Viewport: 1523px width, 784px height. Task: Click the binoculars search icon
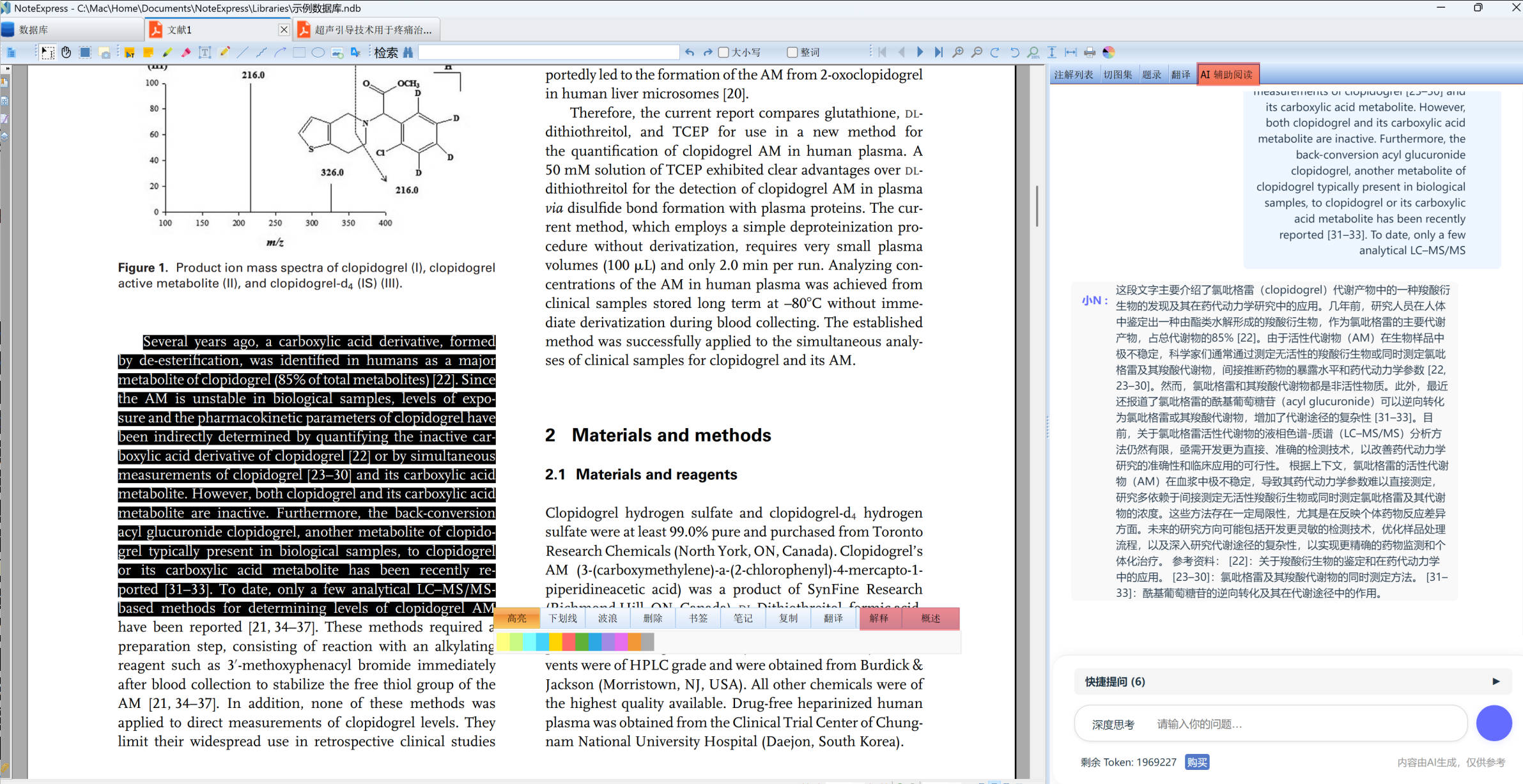tap(408, 52)
